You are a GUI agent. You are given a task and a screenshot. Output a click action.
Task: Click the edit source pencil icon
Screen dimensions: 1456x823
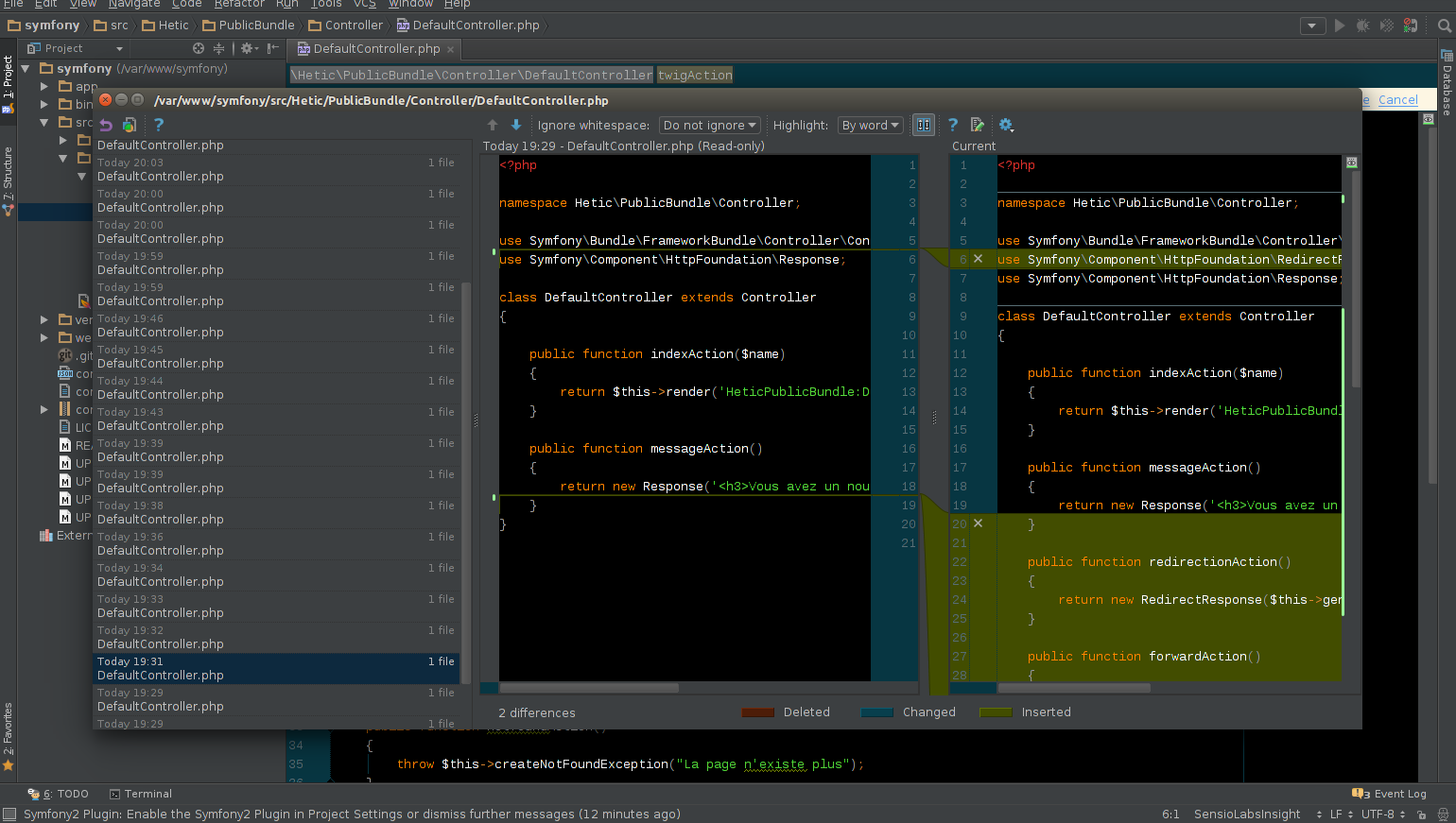point(978,125)
